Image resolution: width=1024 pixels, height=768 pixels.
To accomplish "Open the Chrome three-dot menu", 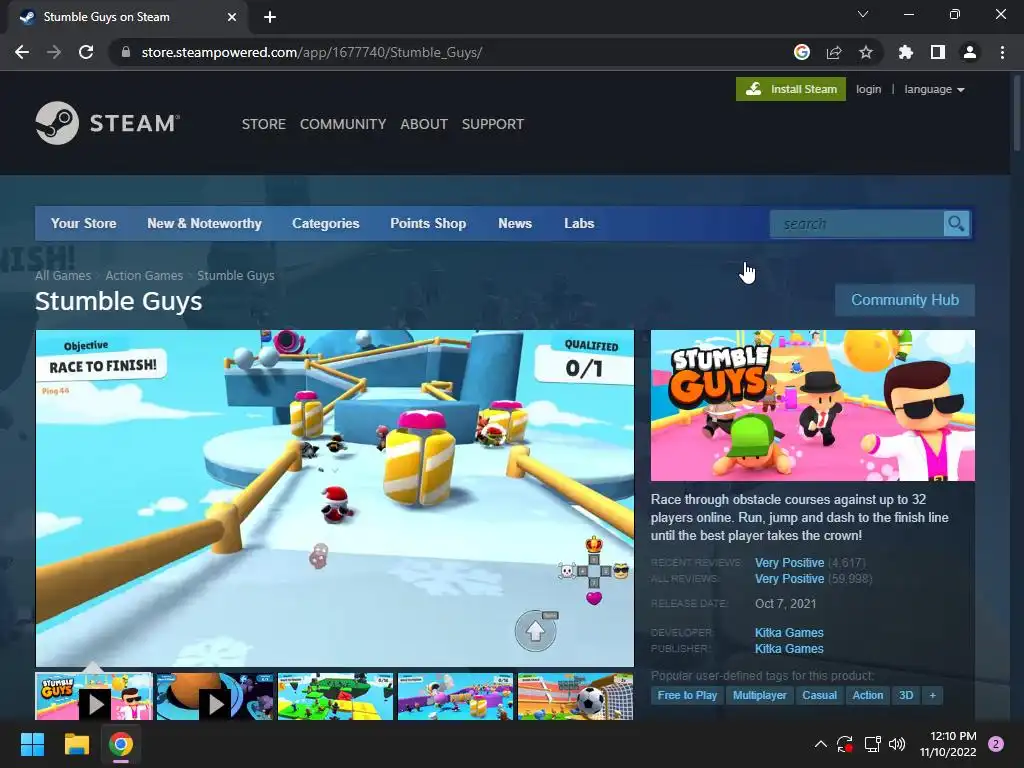I will (x=1002, y=52).
